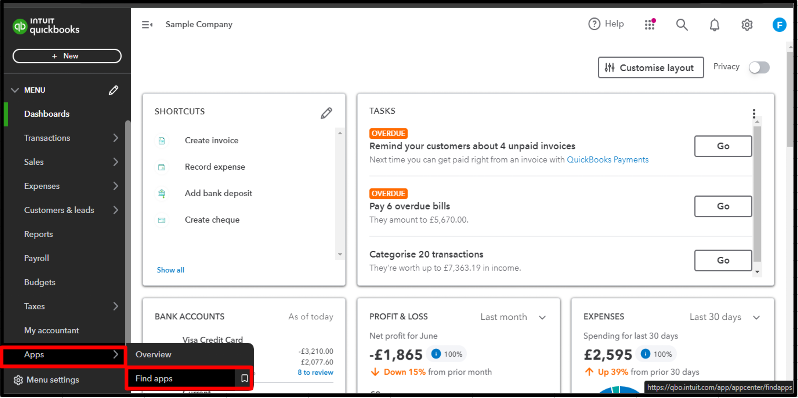Click the Create cheque shortcut icon
The height and width of the screenshot is (398, 798).
tap(161, 220)
